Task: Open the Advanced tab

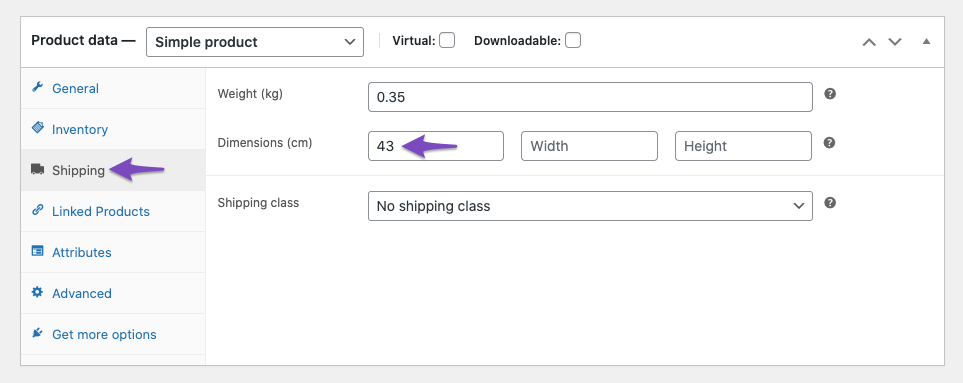Action: pos(113,293)
